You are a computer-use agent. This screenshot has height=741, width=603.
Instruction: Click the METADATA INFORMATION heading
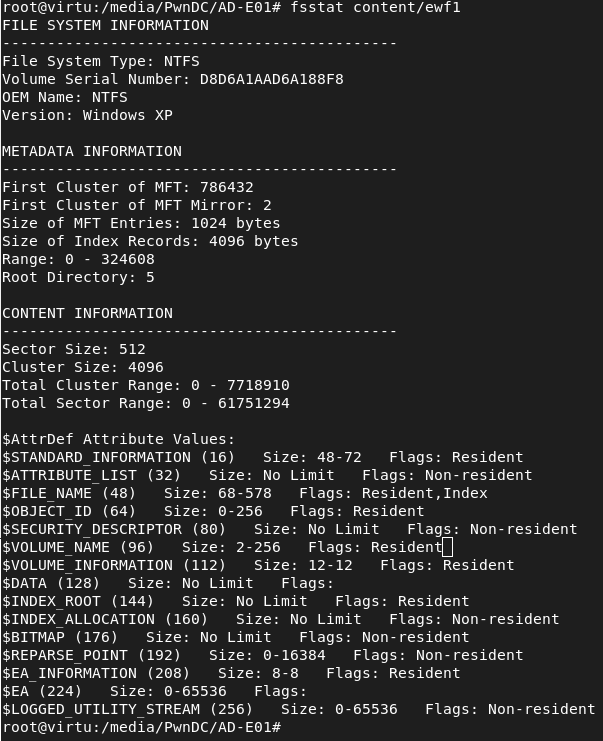point(92,151)
